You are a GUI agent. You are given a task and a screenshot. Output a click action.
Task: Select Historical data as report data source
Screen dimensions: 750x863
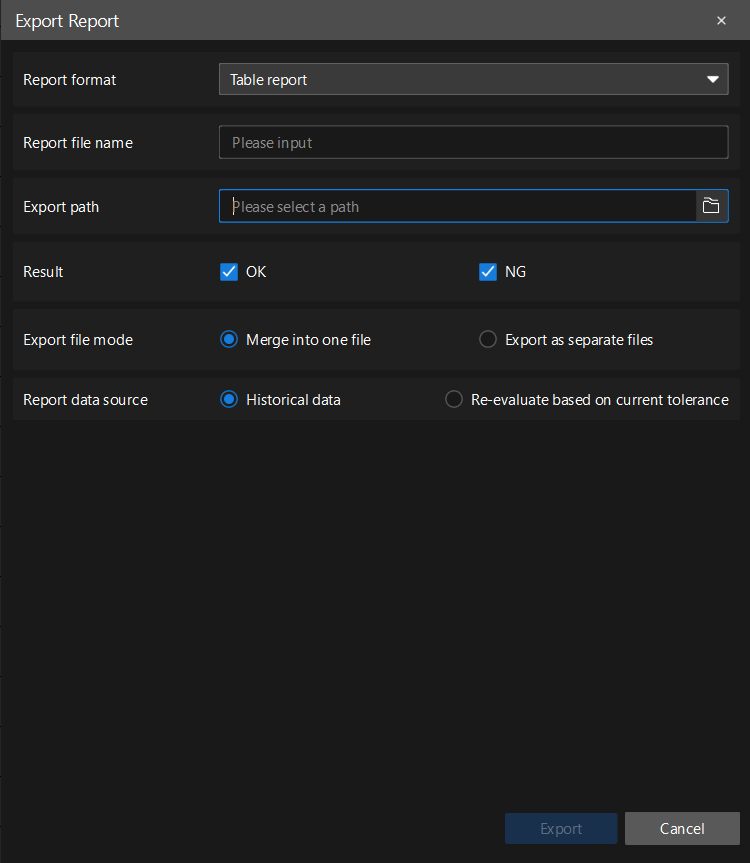click(229, 399)
